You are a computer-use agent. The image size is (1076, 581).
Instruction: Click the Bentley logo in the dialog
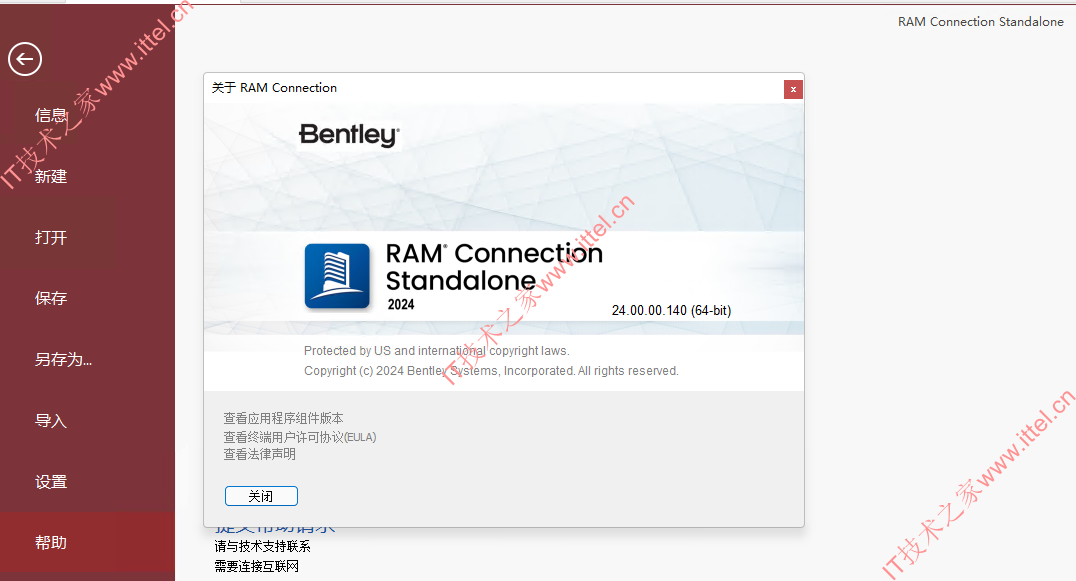click(x=349, y=134)
